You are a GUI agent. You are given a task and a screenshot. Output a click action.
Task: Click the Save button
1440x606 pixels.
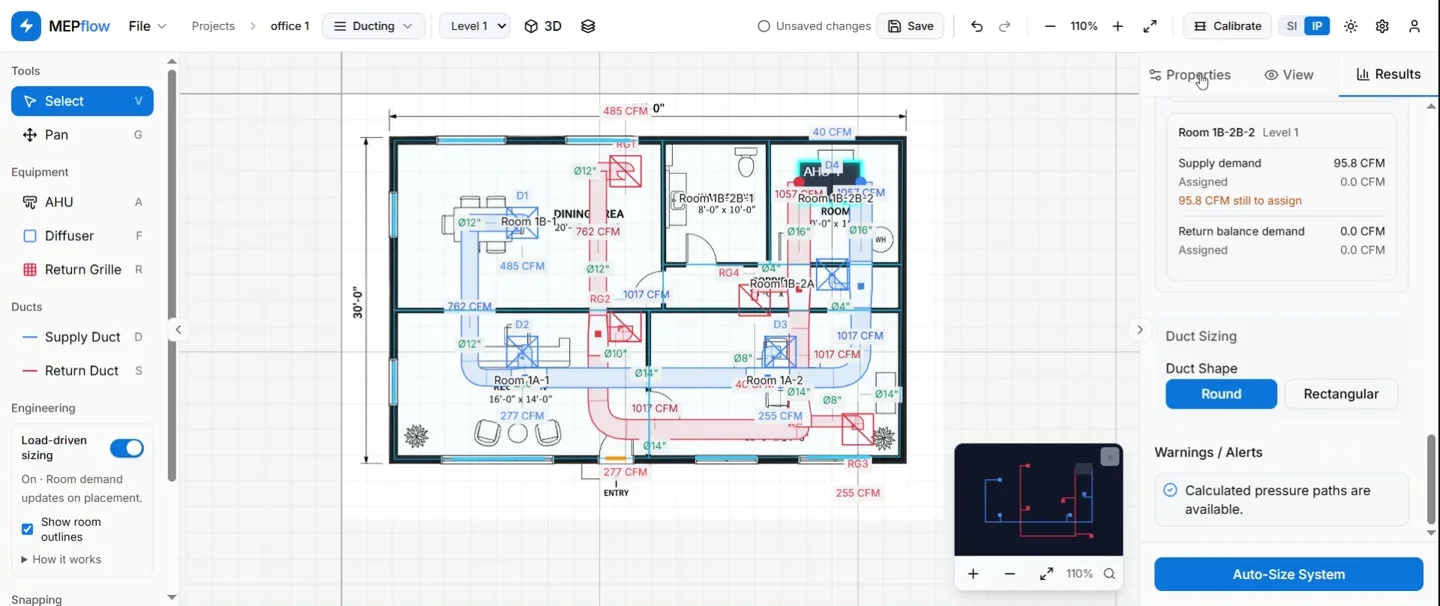(x=910, y=26)
